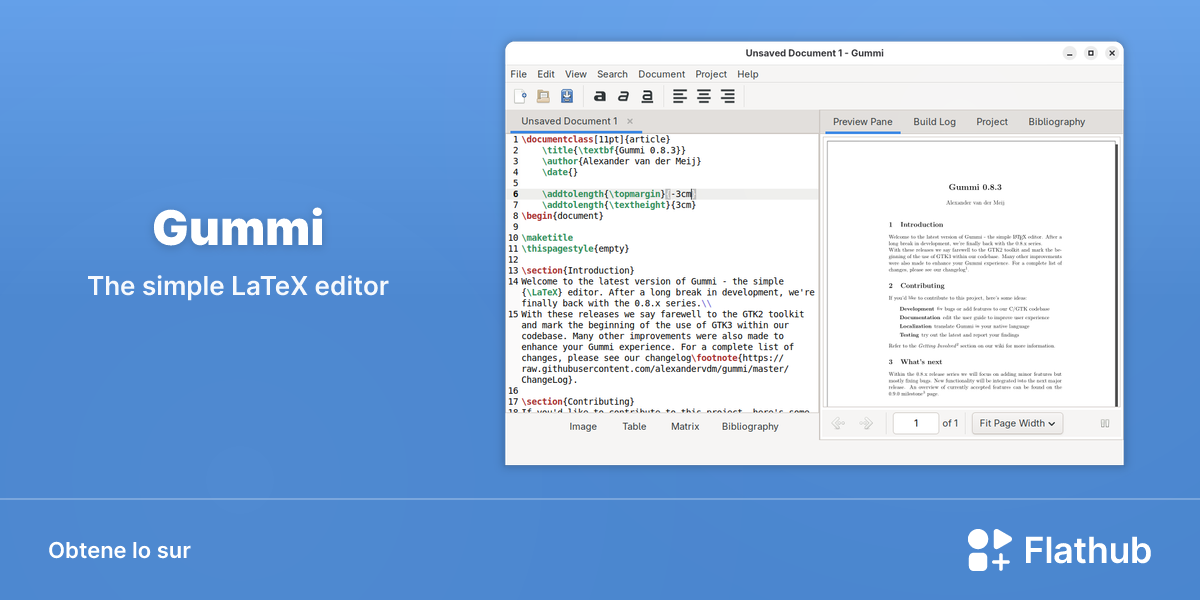Click the page number input field
The width and height of the screenshot is (1200, 600).
click(x=915, y=423)
